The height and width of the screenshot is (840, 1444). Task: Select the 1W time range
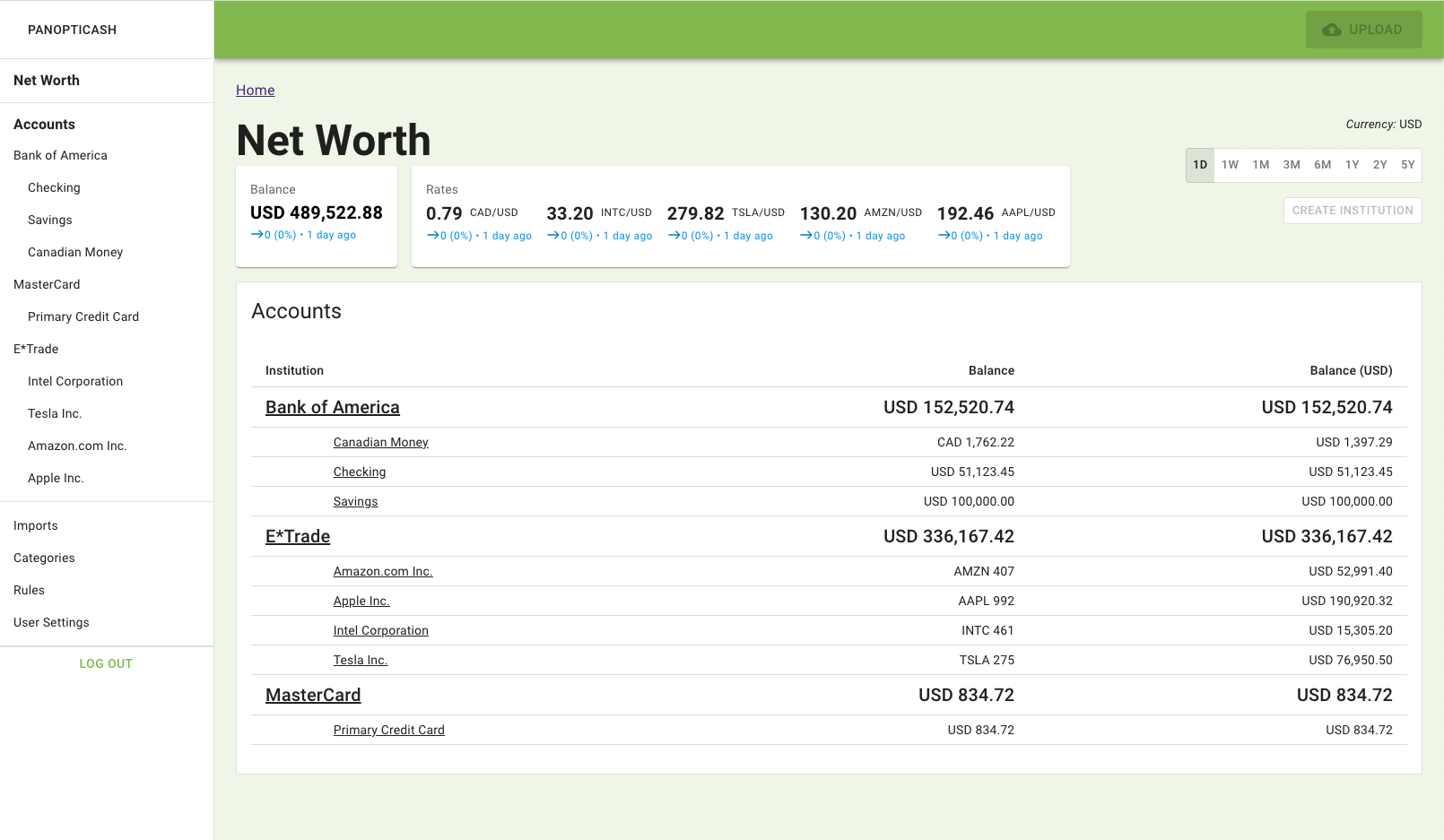(1230, 165)
